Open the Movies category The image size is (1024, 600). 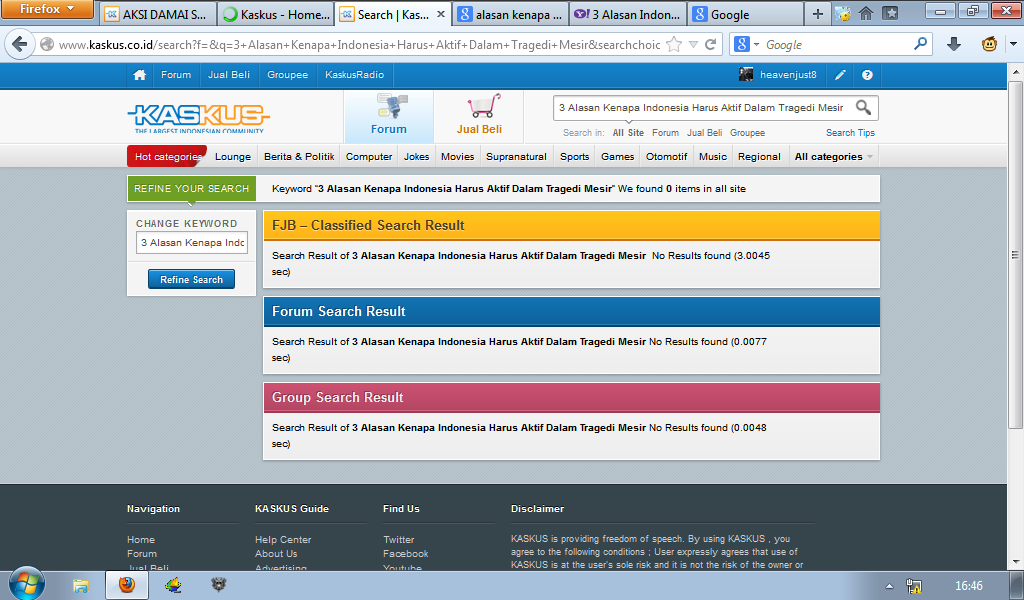click(457, 157)
